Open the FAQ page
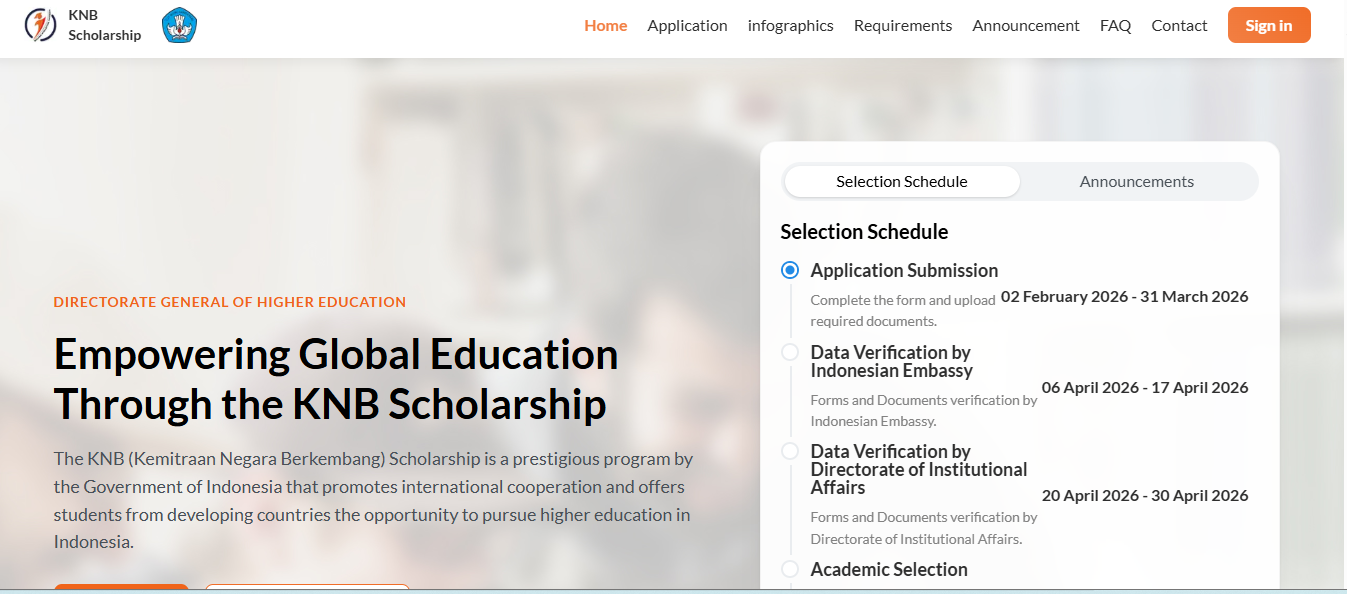Image resolution: width=1347 pixels, height=594 pixels. pos(1115,26)
